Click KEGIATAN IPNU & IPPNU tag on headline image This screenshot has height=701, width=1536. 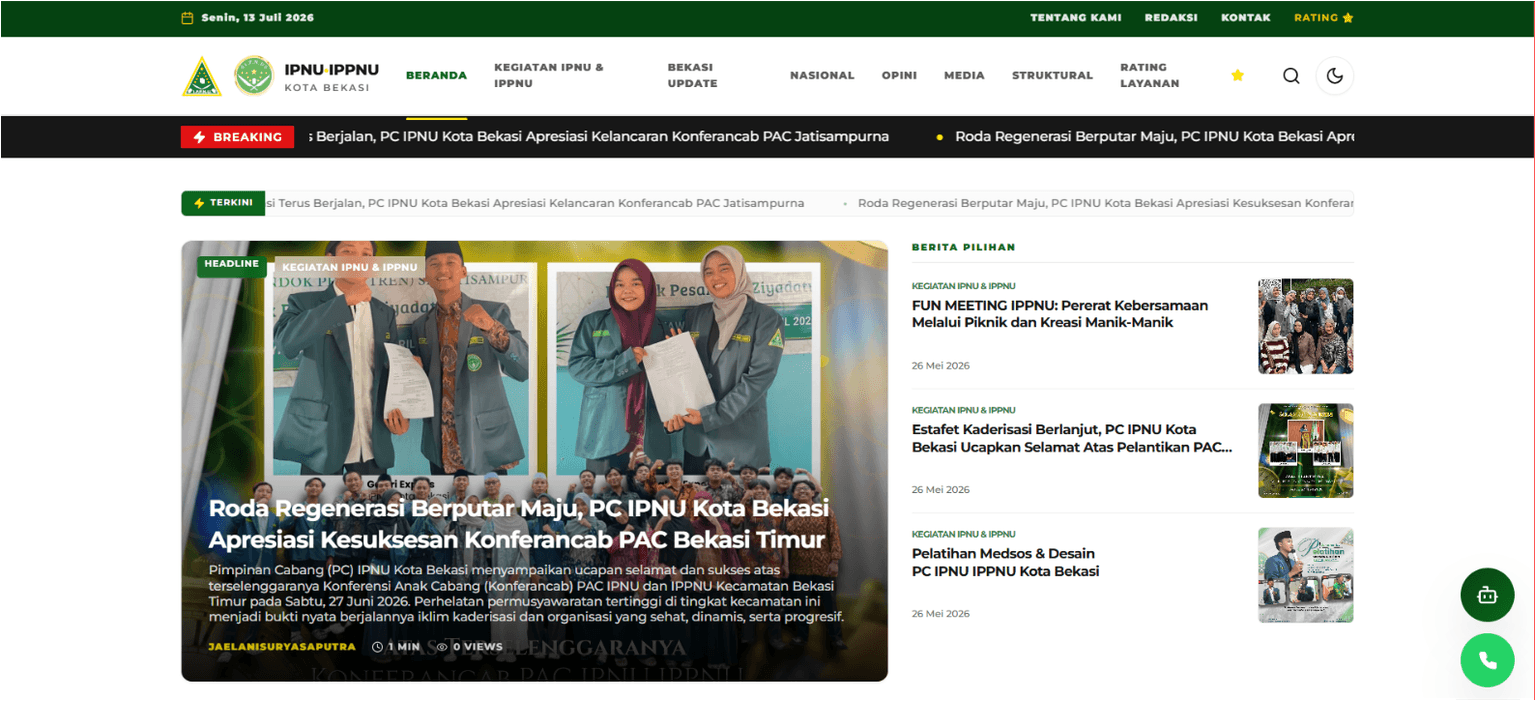[x=350, y=267]
